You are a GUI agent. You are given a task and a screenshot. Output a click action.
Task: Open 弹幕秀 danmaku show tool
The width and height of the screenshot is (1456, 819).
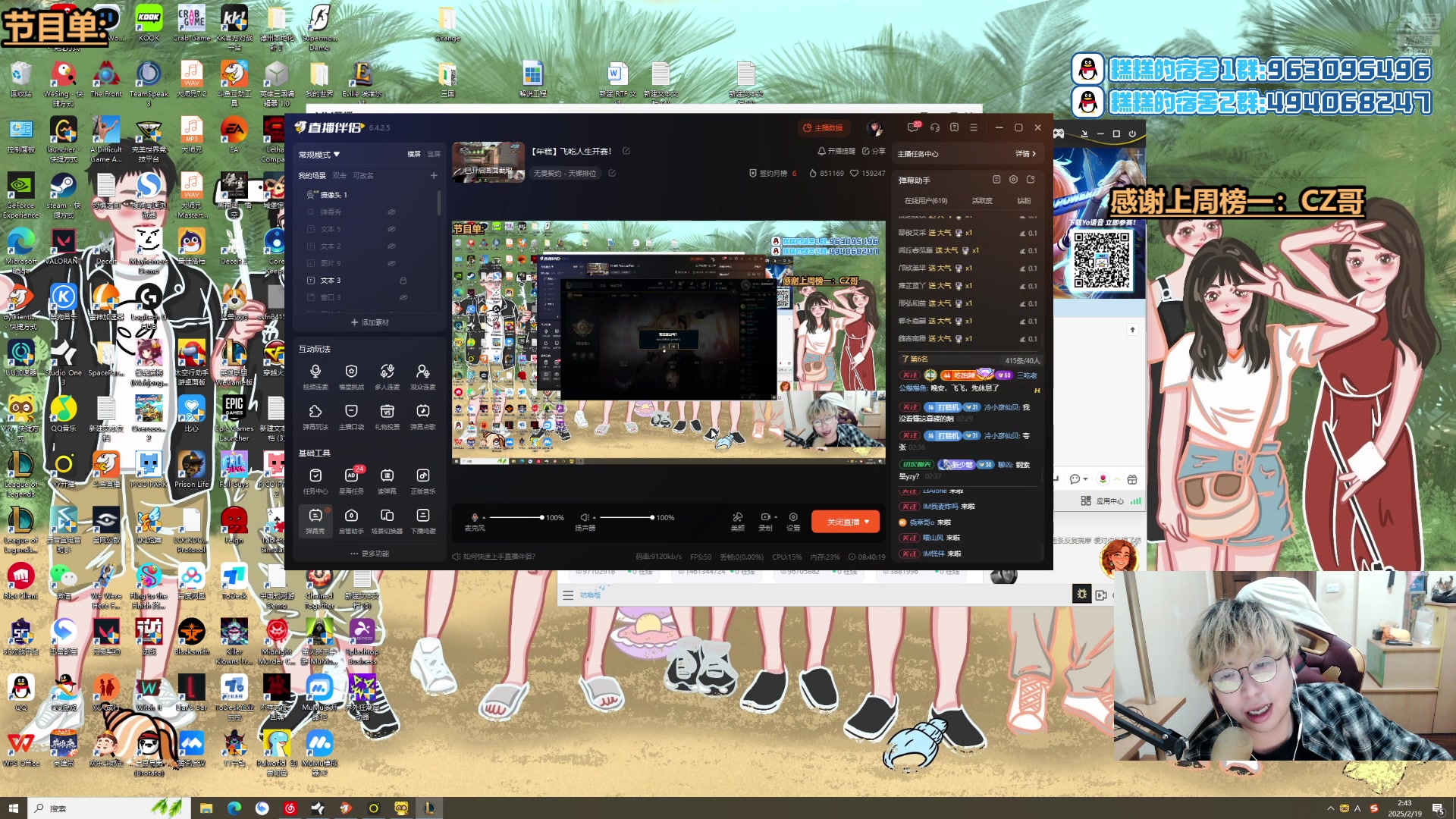[315, 521]
